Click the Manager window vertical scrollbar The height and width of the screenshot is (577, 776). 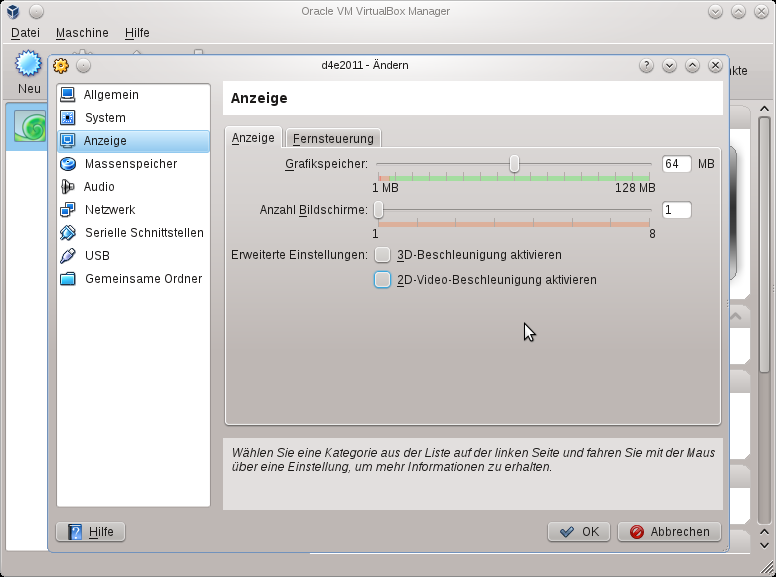(764, 245)
